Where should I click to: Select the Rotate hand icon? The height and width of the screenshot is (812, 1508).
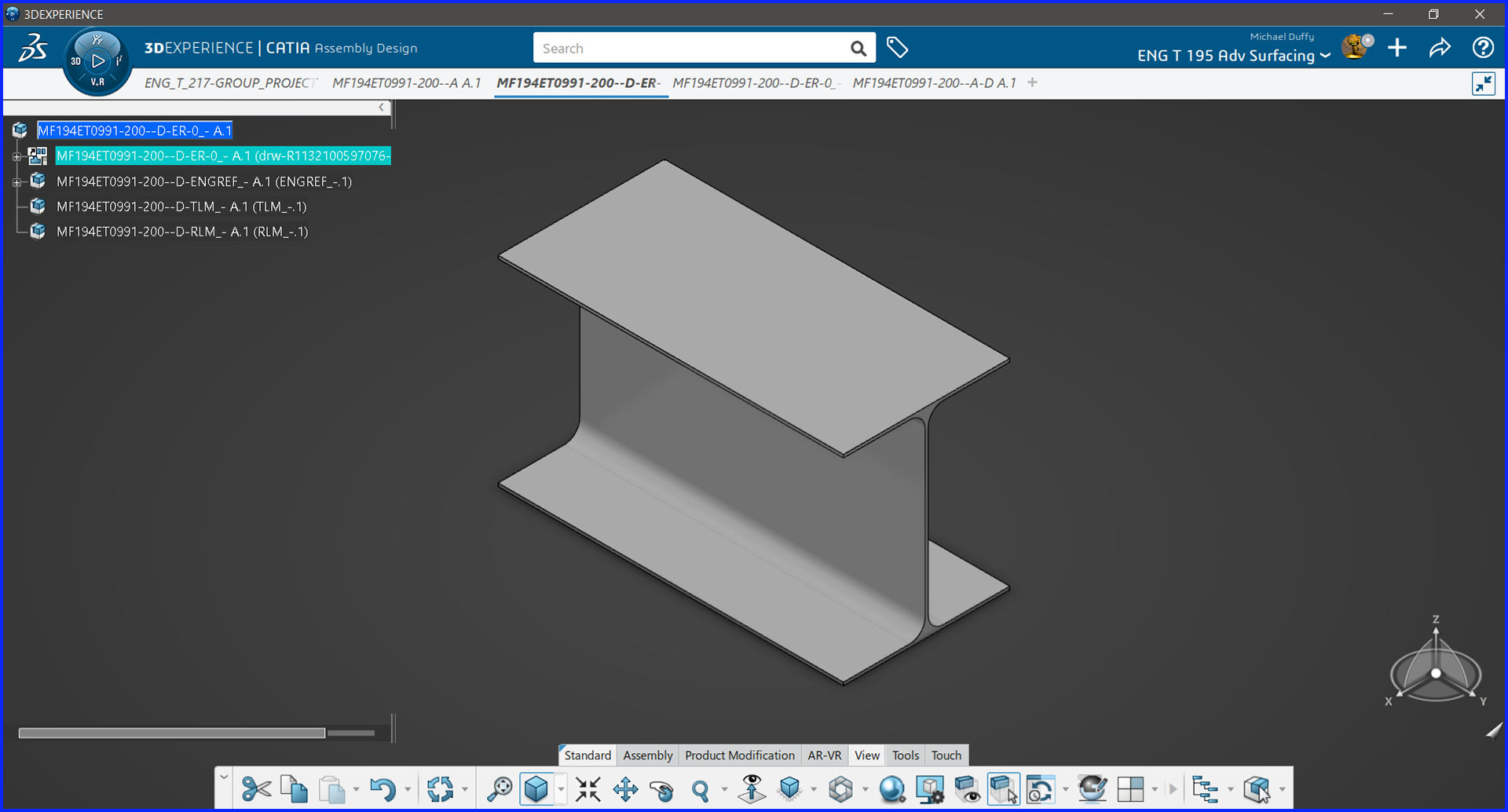click(x=662, y=789)
